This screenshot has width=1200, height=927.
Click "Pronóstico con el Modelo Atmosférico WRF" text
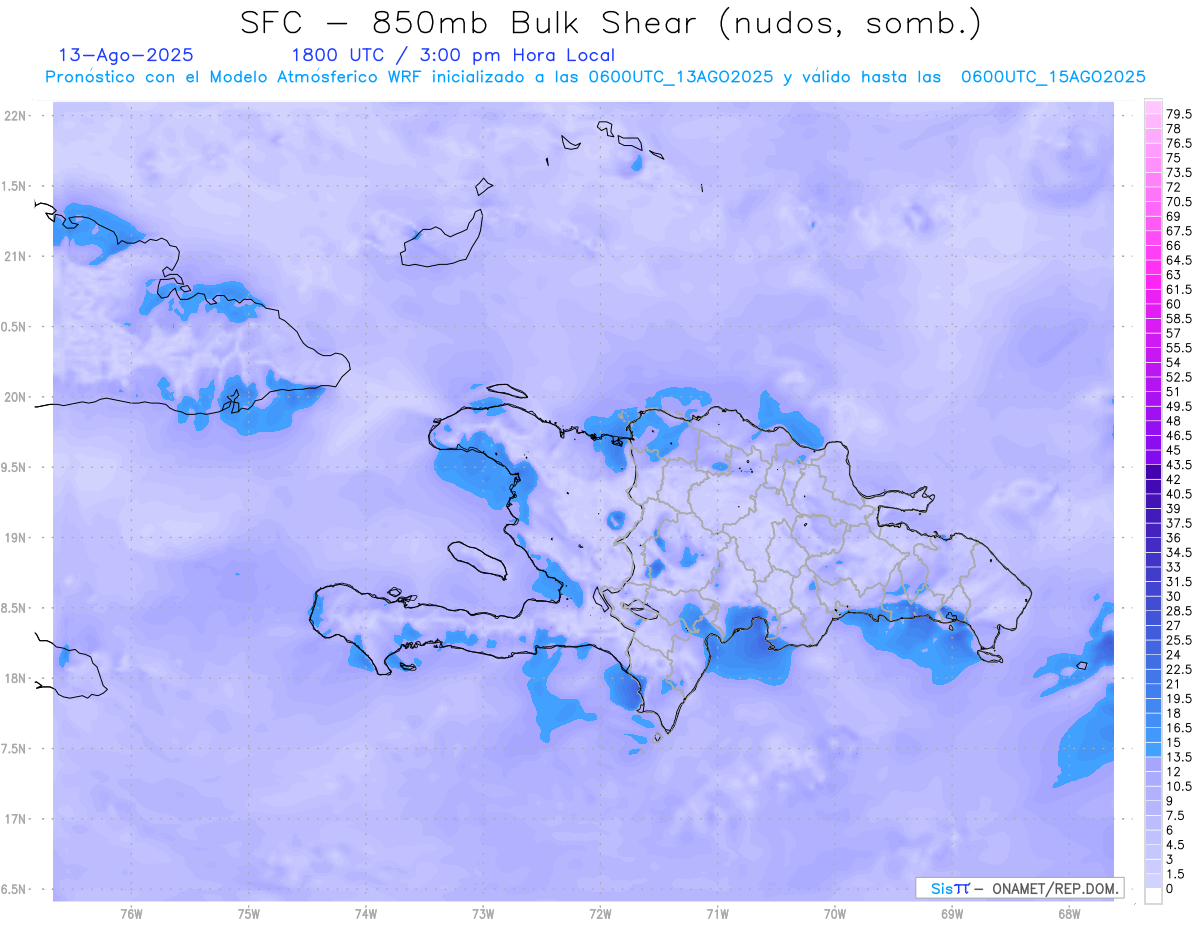pyautogui.click(x=236, y=77)
